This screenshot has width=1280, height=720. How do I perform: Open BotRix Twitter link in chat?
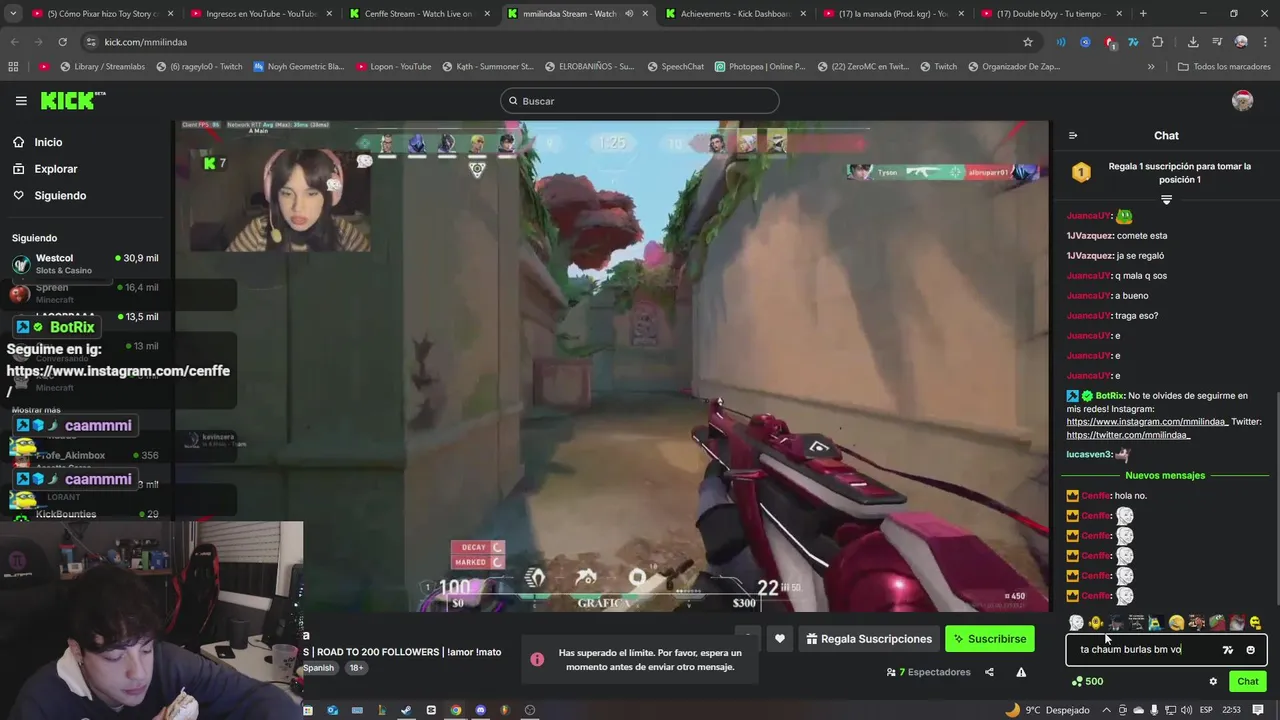[x=1128, y=435]
